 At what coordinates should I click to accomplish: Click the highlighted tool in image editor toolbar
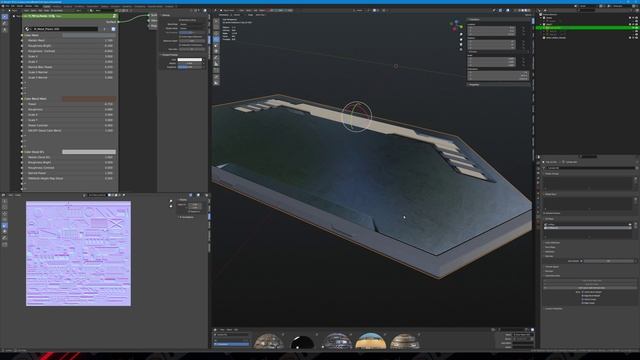(4, 225)
